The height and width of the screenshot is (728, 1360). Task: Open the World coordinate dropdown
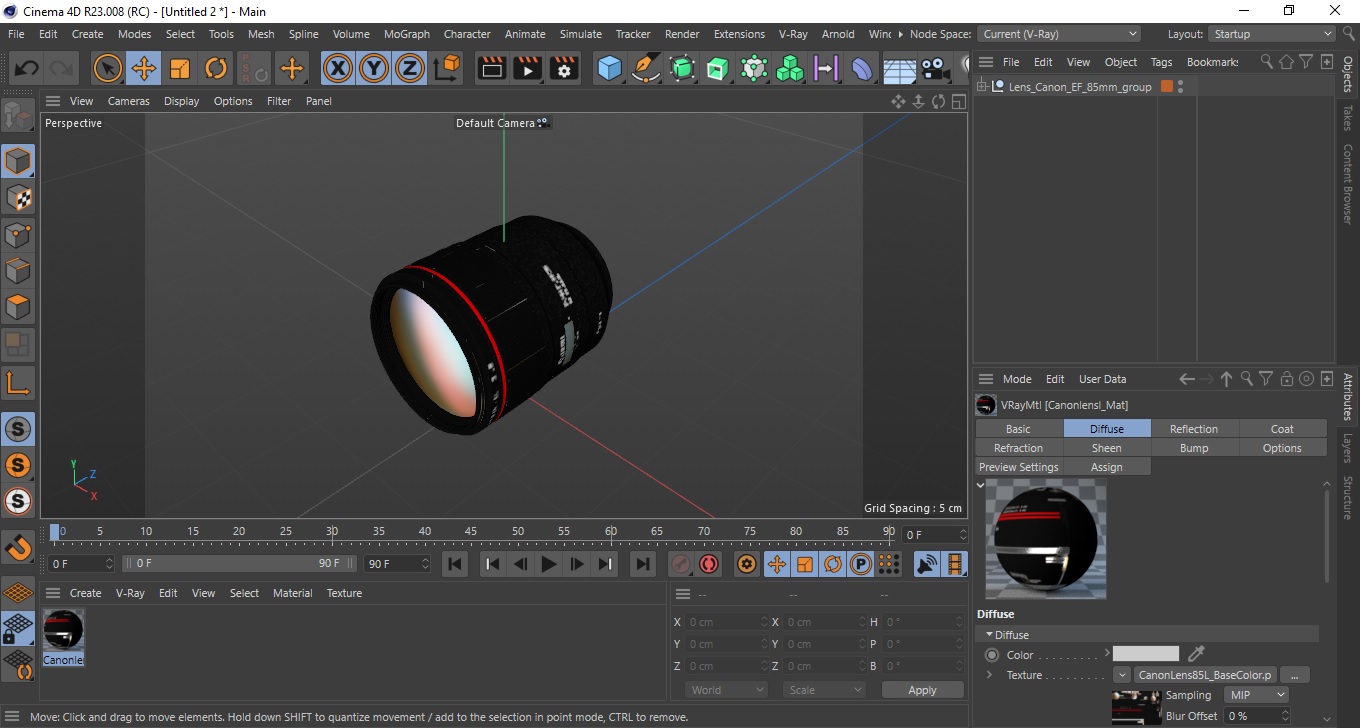tap(727, 690)
